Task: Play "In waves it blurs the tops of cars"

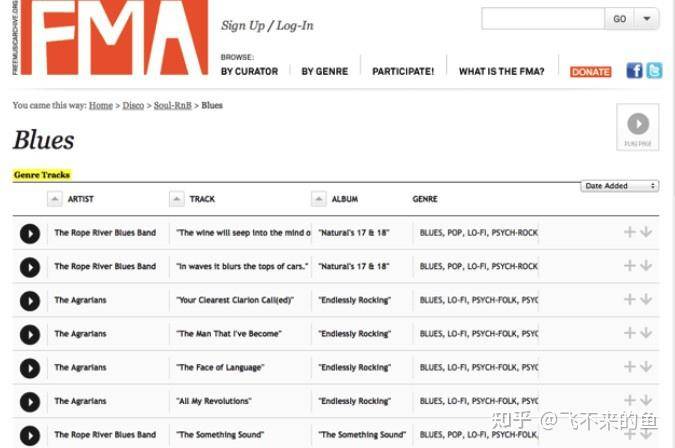Action: (x=30, y=267)
